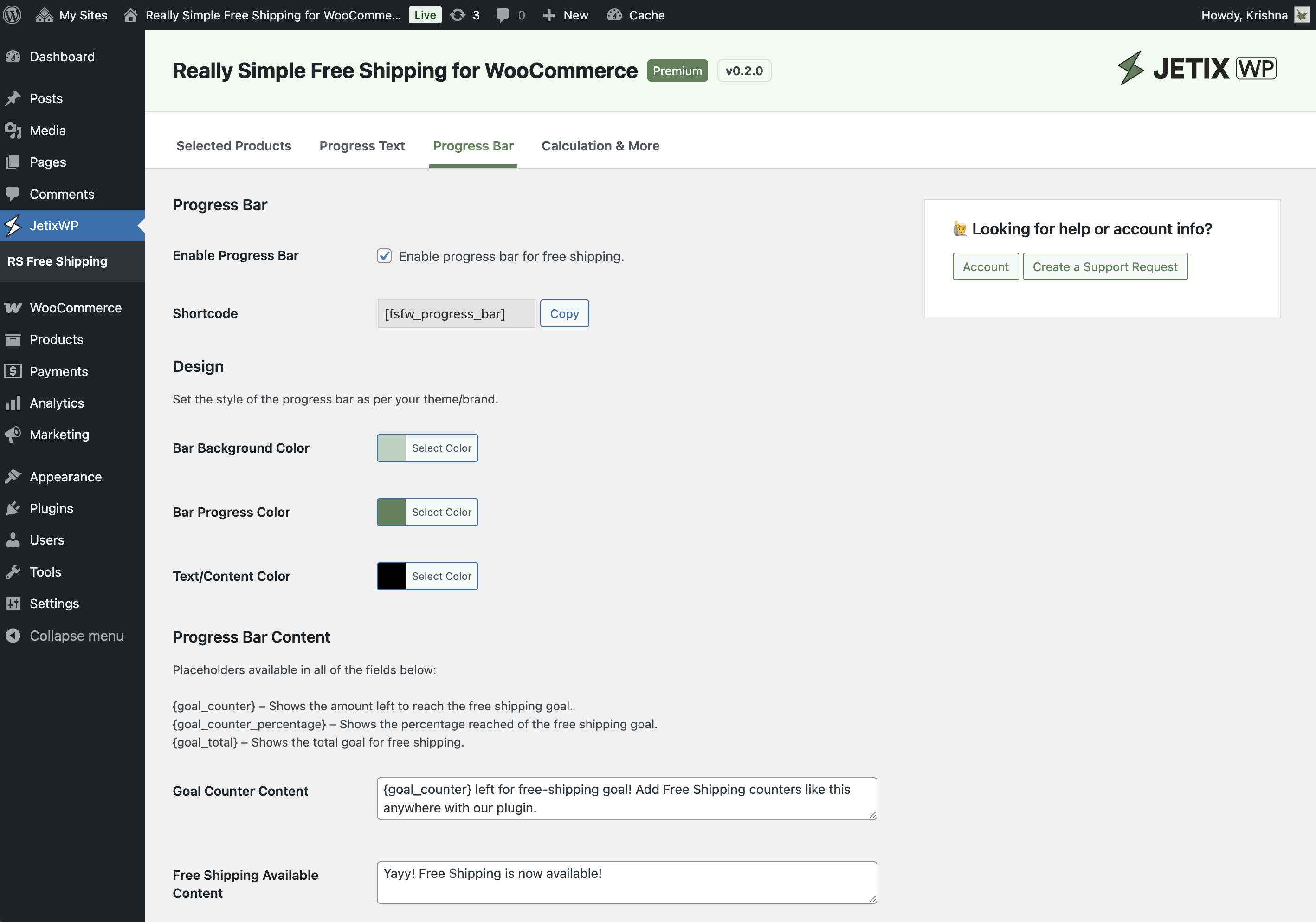Click Select Color for Bar Background Color
1316x922 pixels.
coord(441,448)
